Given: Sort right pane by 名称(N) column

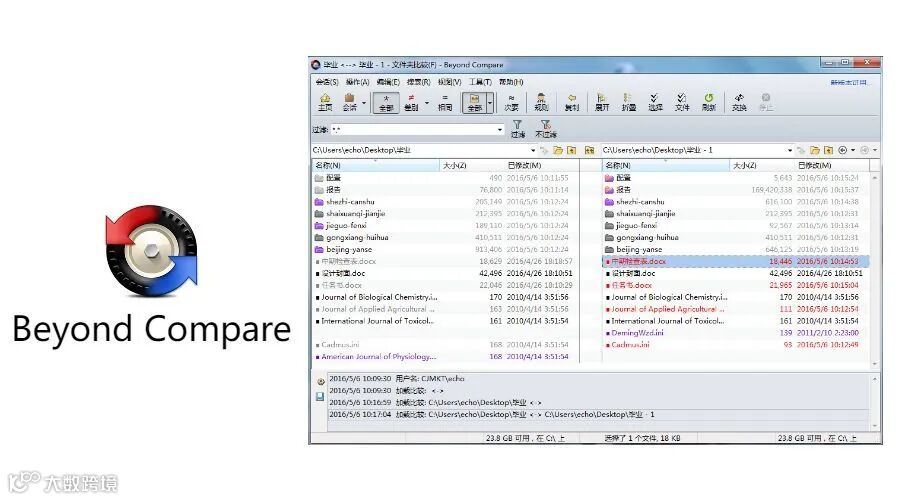Looking at the screenshot, I should 666,165.
